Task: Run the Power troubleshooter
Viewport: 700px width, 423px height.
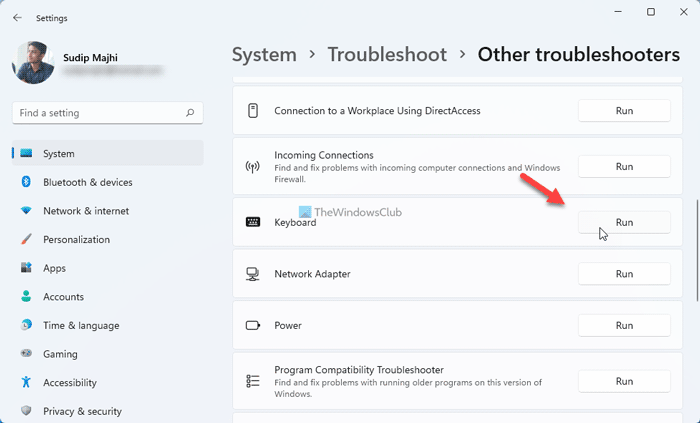Action: (624, 325)
